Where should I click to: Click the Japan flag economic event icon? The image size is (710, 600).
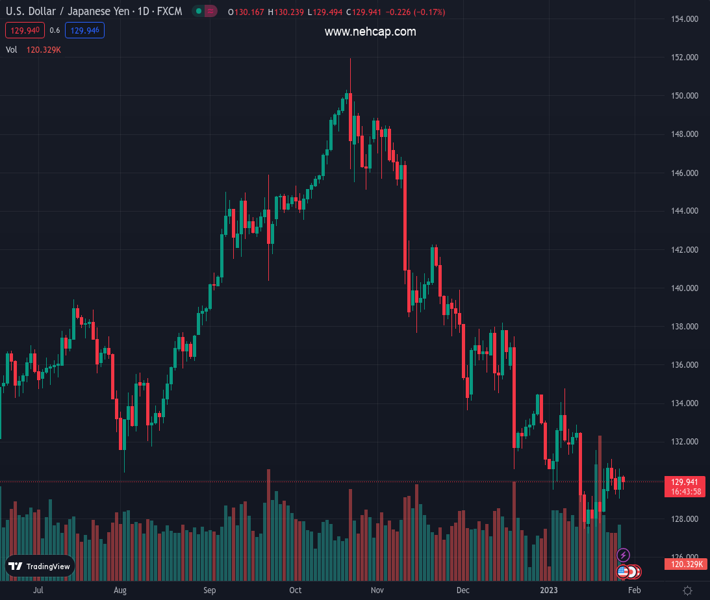[x=634, y=571]
